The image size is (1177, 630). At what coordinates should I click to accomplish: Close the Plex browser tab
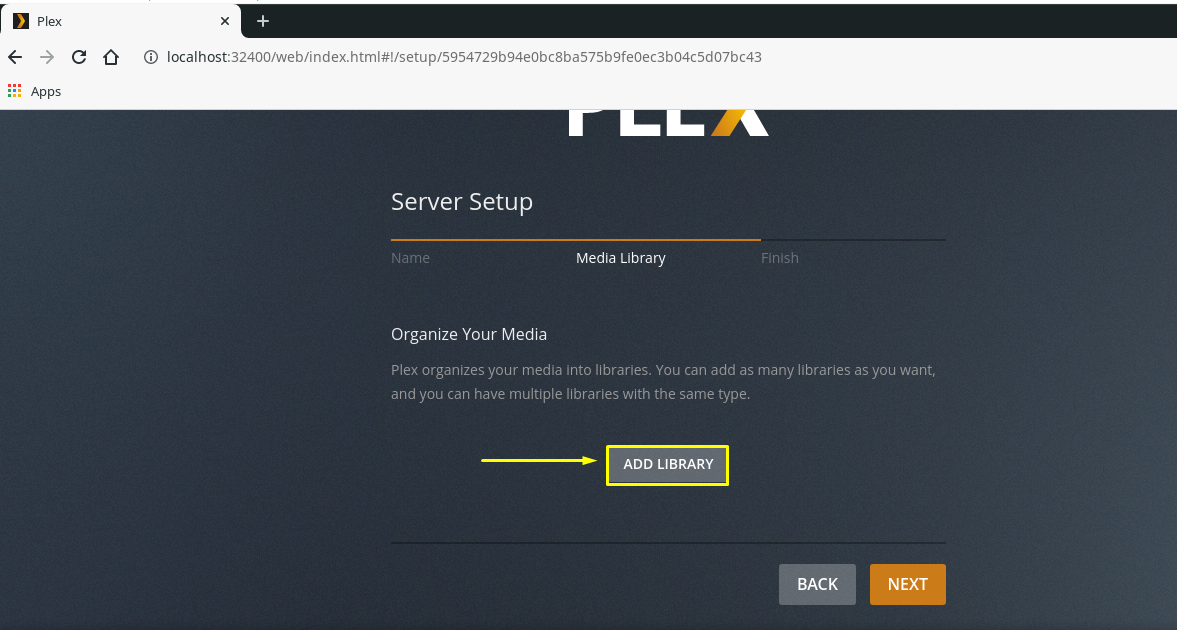[x=224, y=21]
